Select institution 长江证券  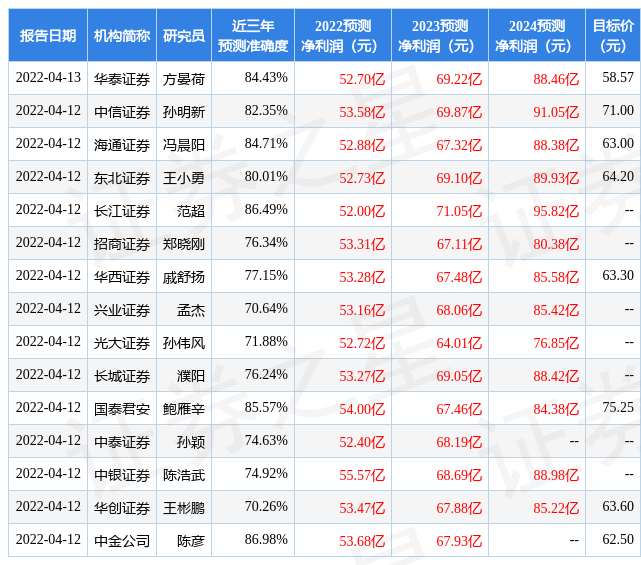tap(122, 211)
